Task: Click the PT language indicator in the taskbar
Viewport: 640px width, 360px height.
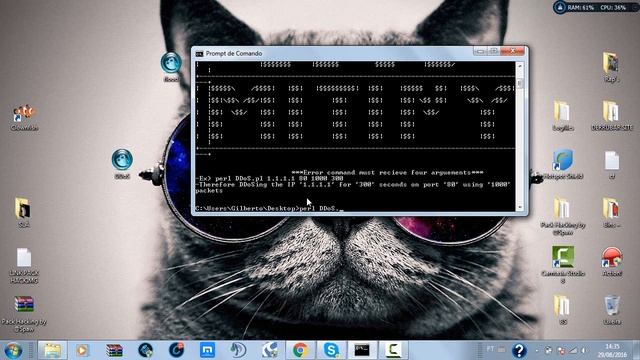Action: 490,349
